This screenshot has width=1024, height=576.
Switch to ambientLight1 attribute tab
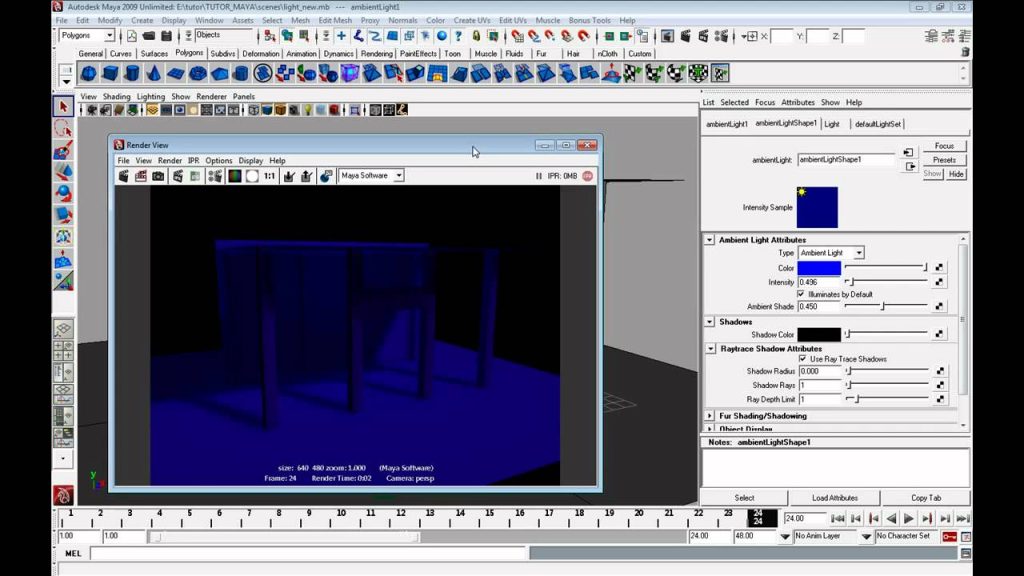(x=727, y=123)
